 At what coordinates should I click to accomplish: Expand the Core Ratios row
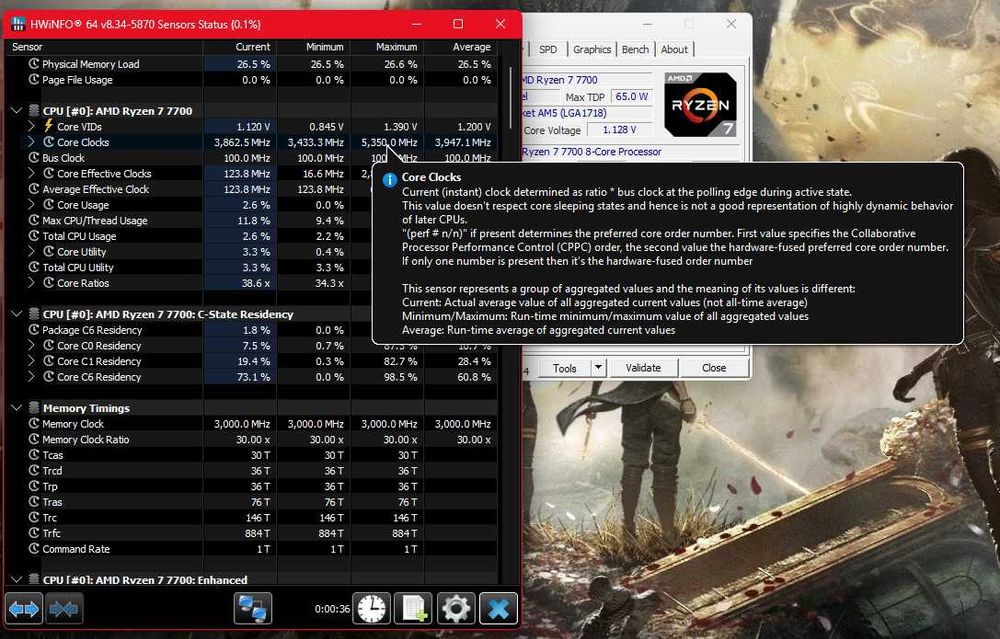tap(31, 283)
